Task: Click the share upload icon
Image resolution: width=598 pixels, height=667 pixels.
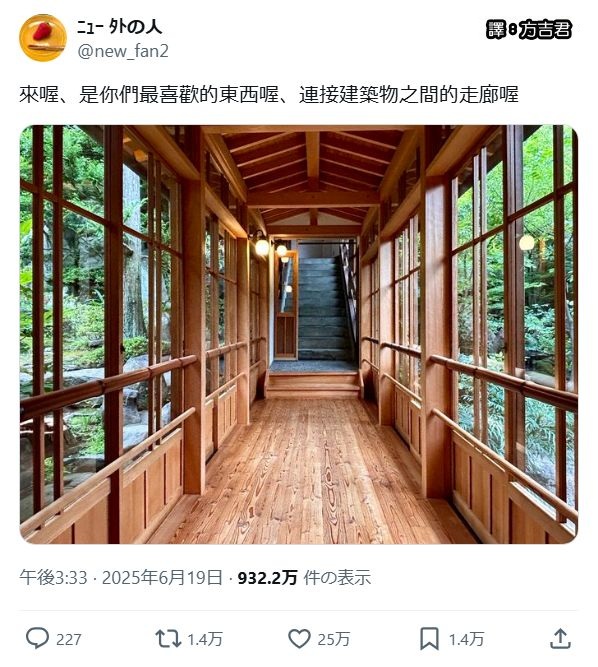Action: [560, 638]
